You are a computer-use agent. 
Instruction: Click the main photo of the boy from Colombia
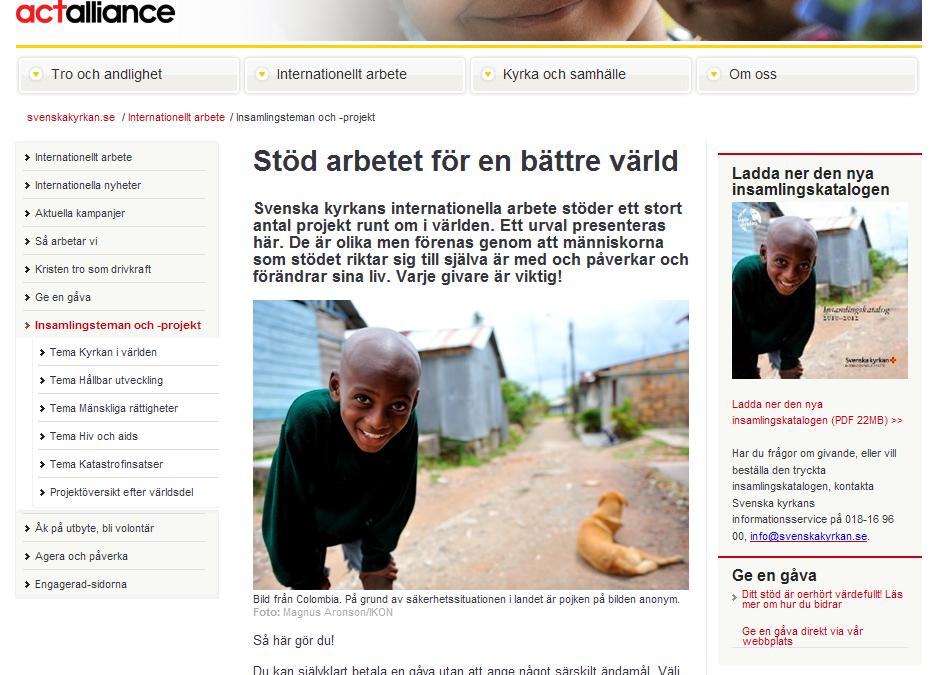(x=471, y=445)
